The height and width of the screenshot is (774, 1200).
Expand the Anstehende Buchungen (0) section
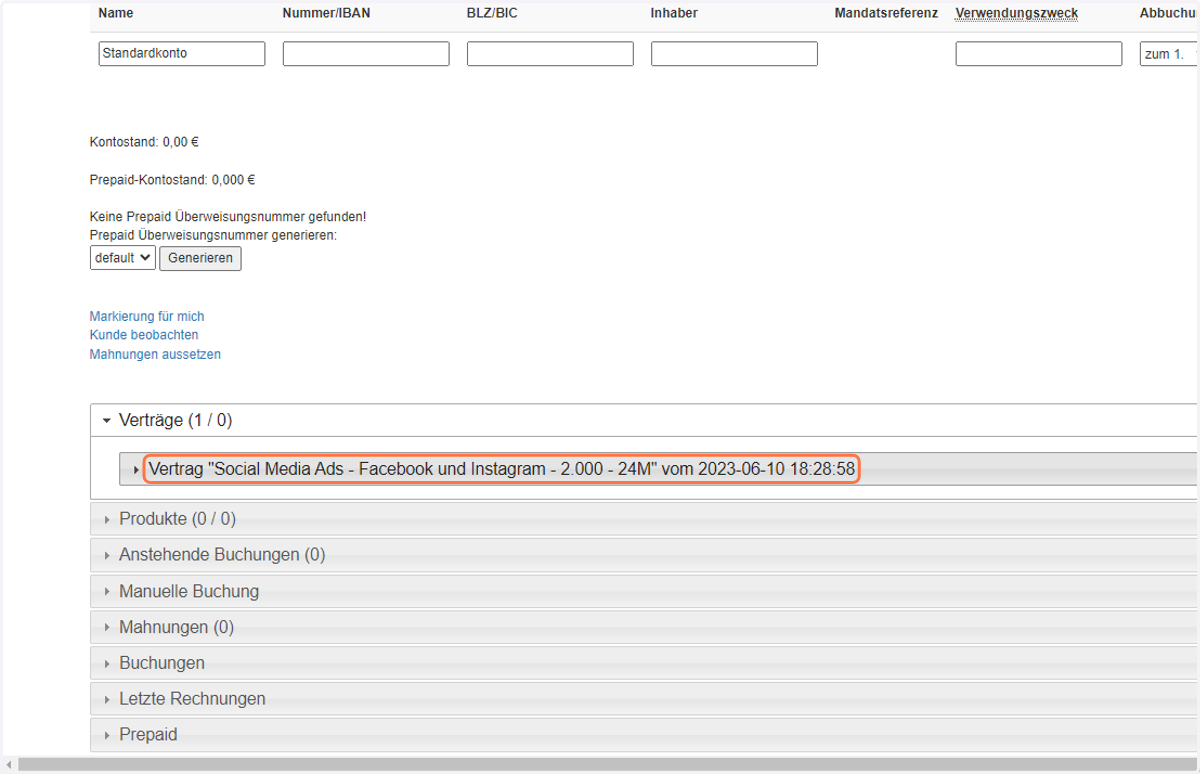coord(645,555)
